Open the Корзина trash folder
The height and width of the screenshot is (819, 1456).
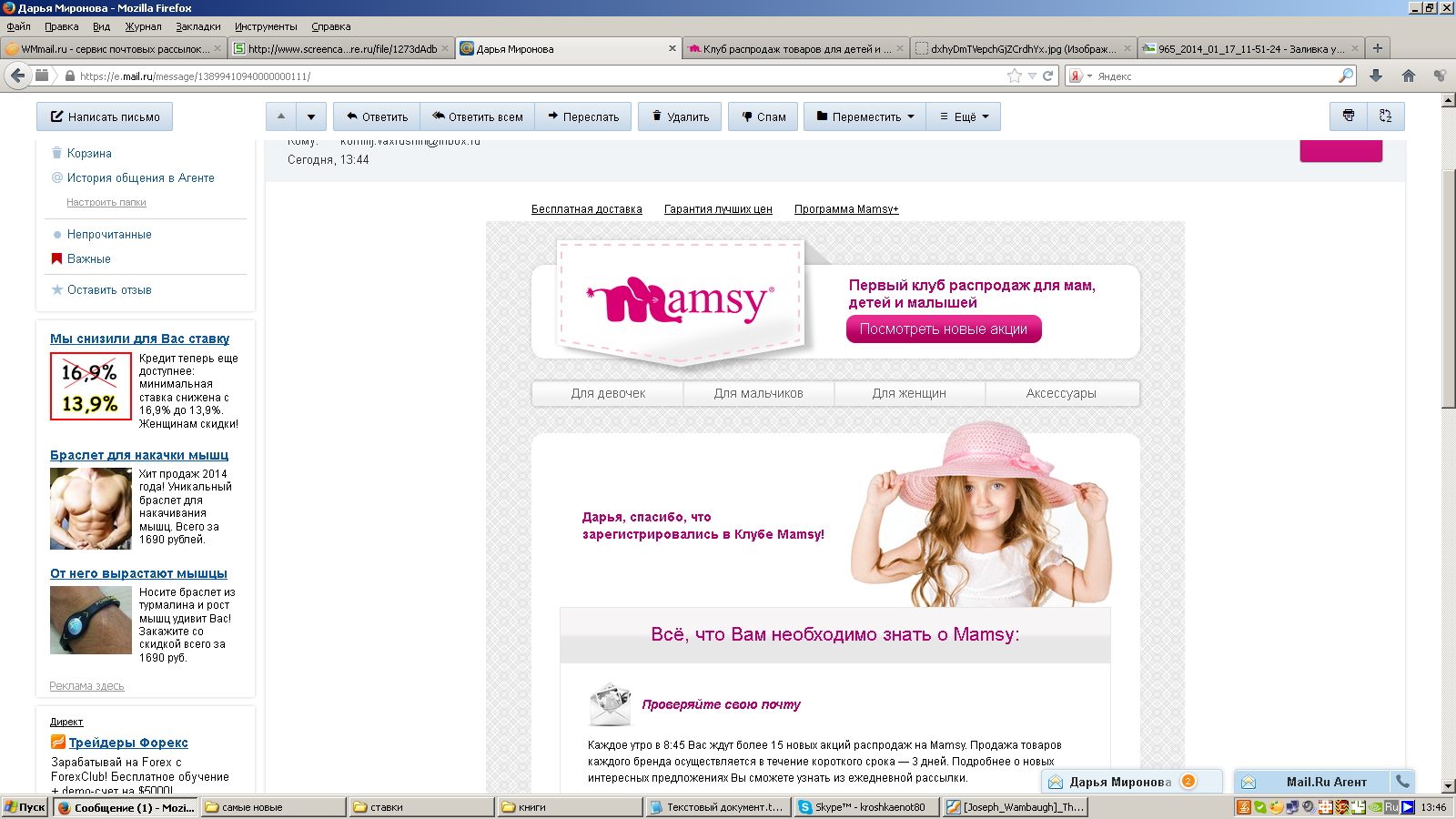pyautogui.click(x=89, y=154)
